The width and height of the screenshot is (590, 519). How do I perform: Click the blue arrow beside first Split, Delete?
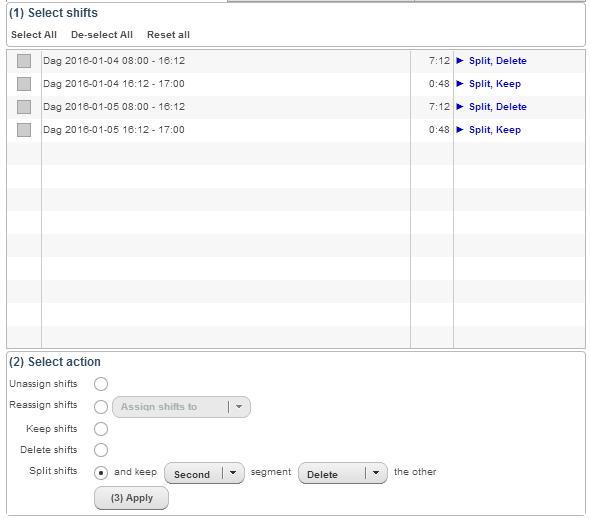459,61
